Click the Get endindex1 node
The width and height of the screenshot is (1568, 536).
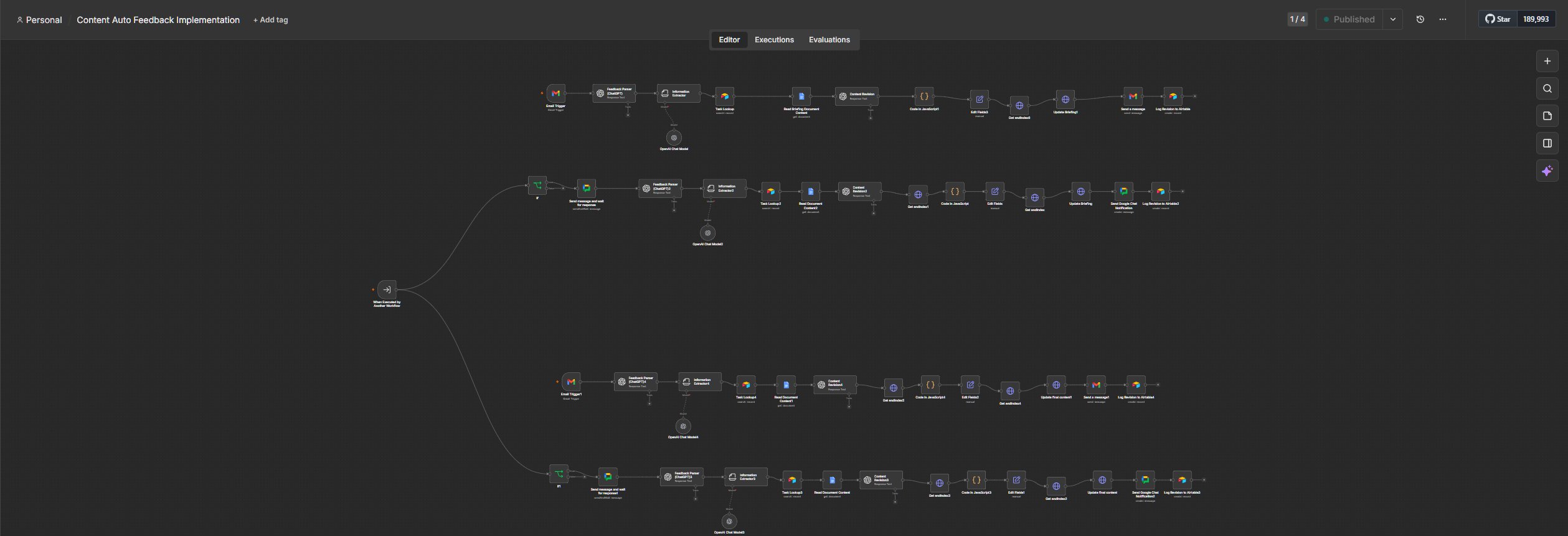tap(918, 194)
